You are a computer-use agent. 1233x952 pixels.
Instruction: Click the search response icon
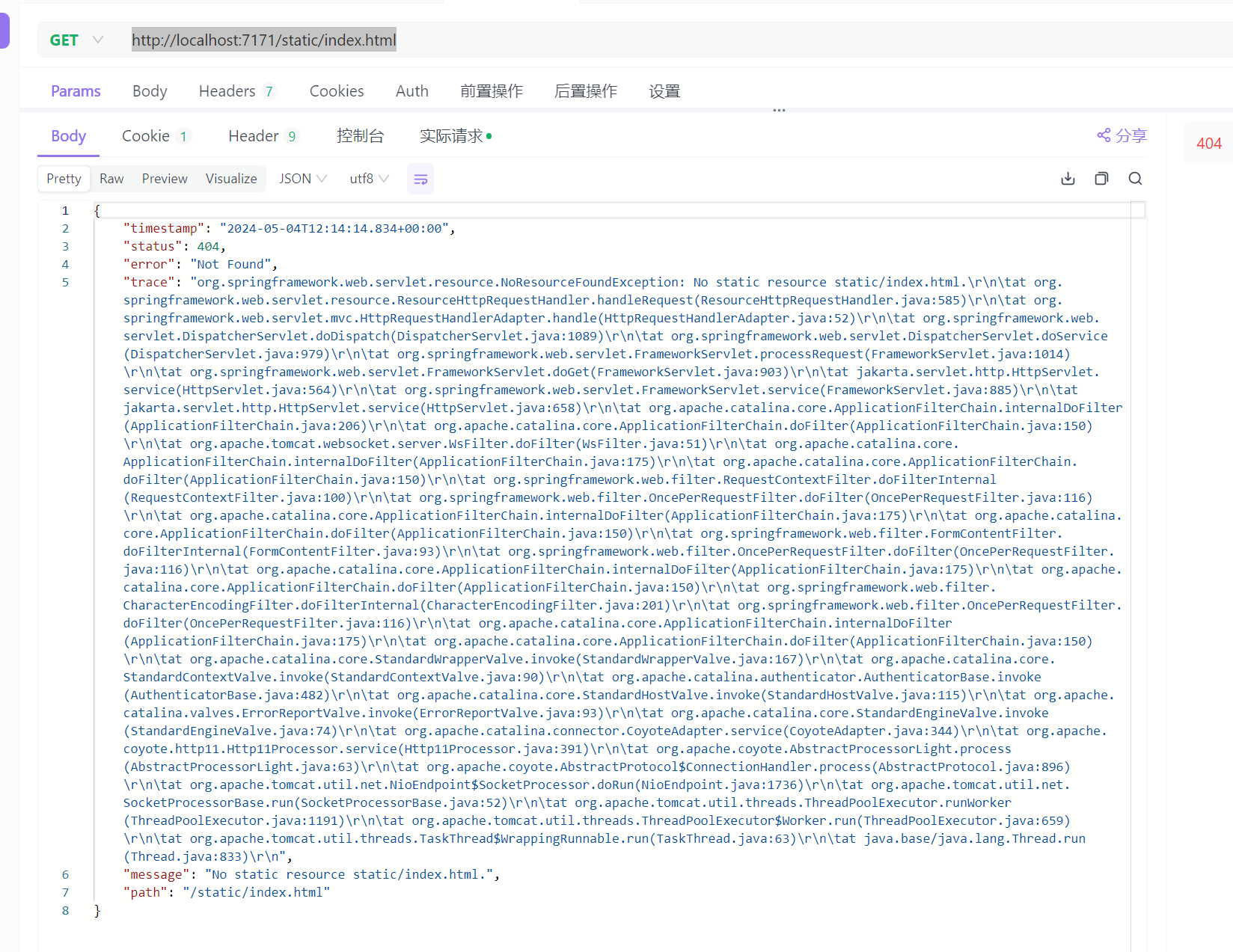pos(1135,179)
